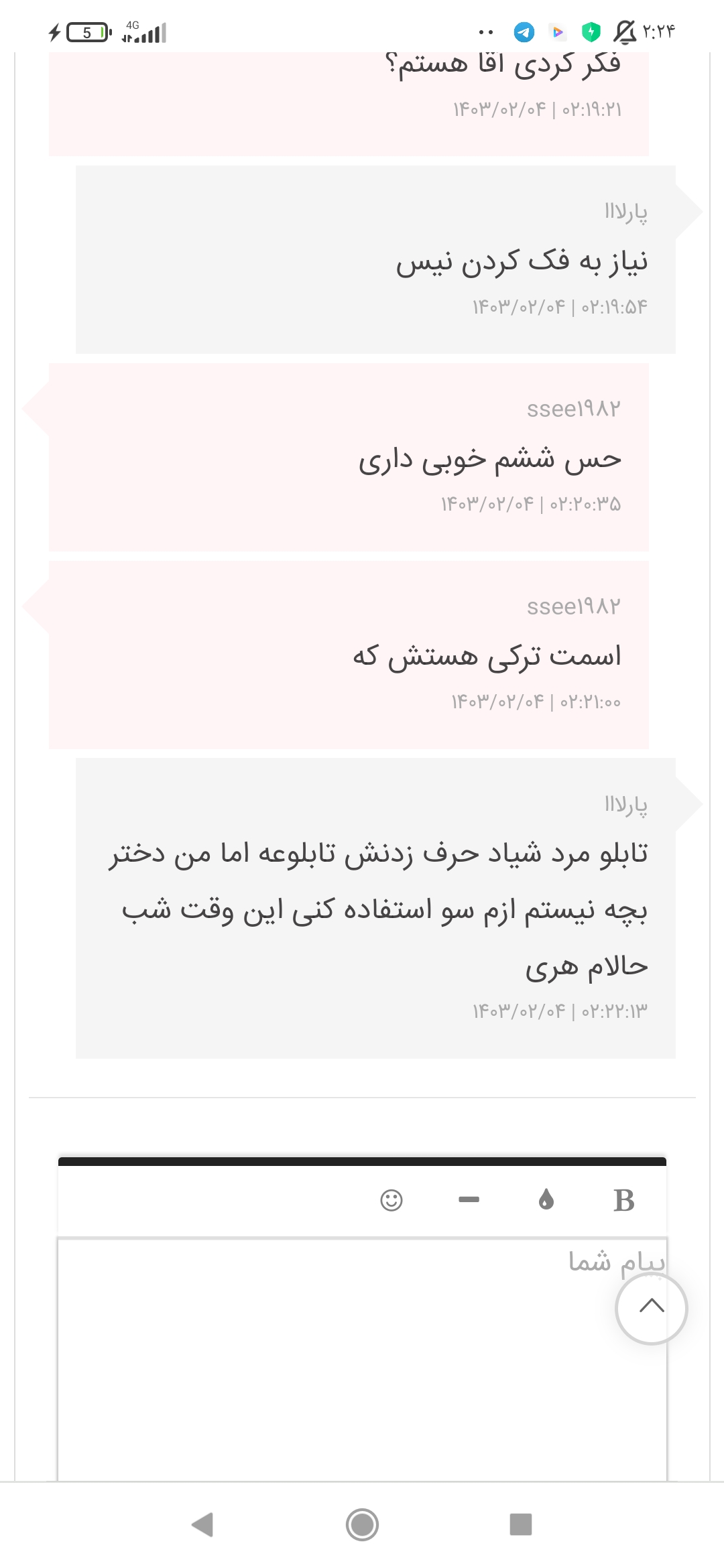Open the text color picker
The image size is (724, 1568).
coord(546,1199)
